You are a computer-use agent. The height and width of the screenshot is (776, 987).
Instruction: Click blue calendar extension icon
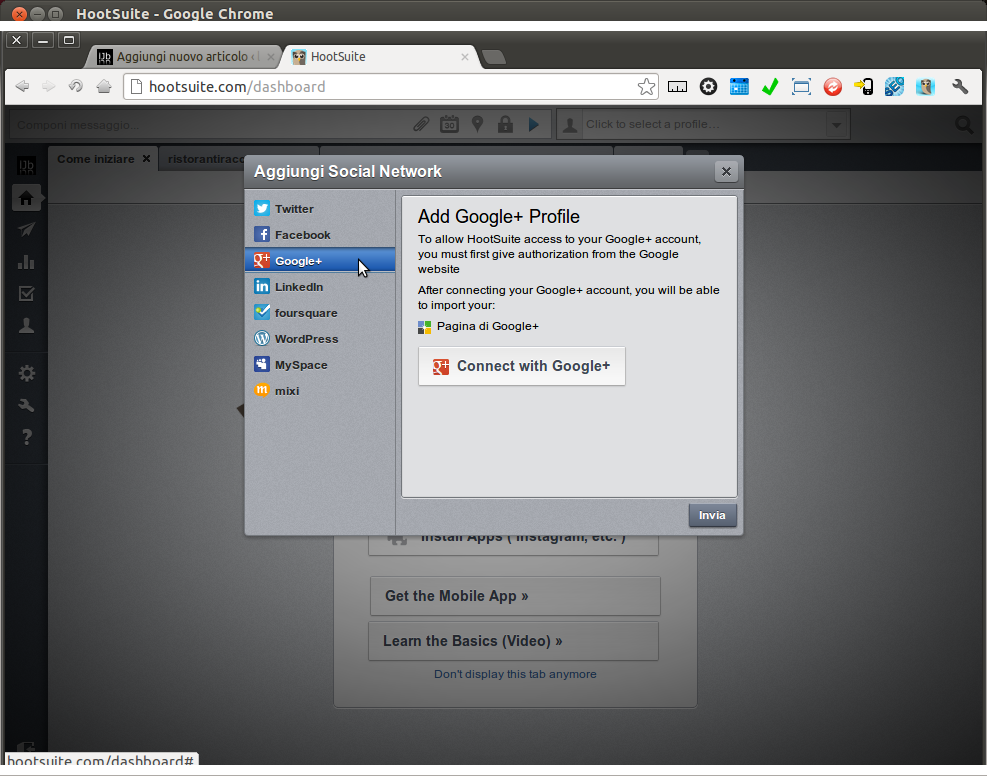(739, 87)
